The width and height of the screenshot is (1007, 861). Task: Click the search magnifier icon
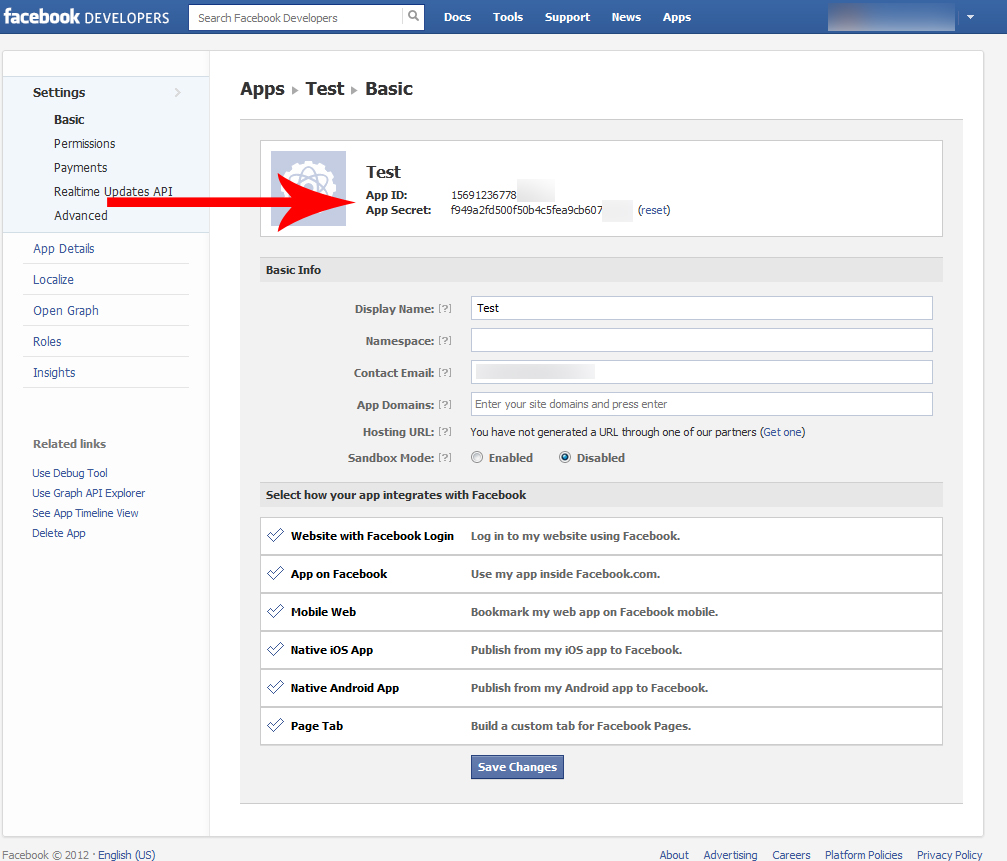413,17
